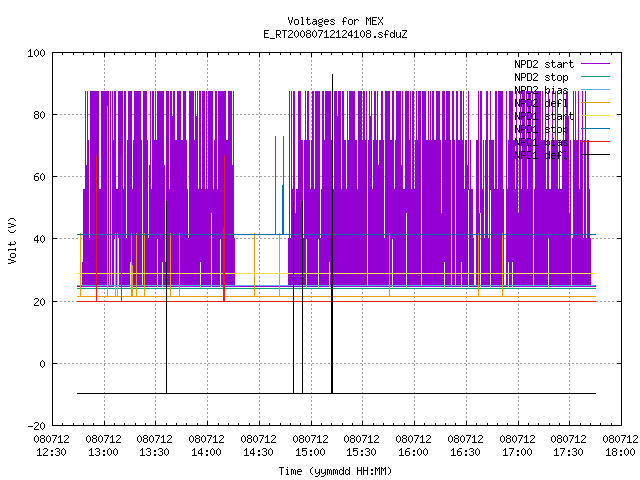The height and width of the screenshot is (480, 640).
Task: Click the red NPD1 bias legend line
Action: click(x=596, y=142)
